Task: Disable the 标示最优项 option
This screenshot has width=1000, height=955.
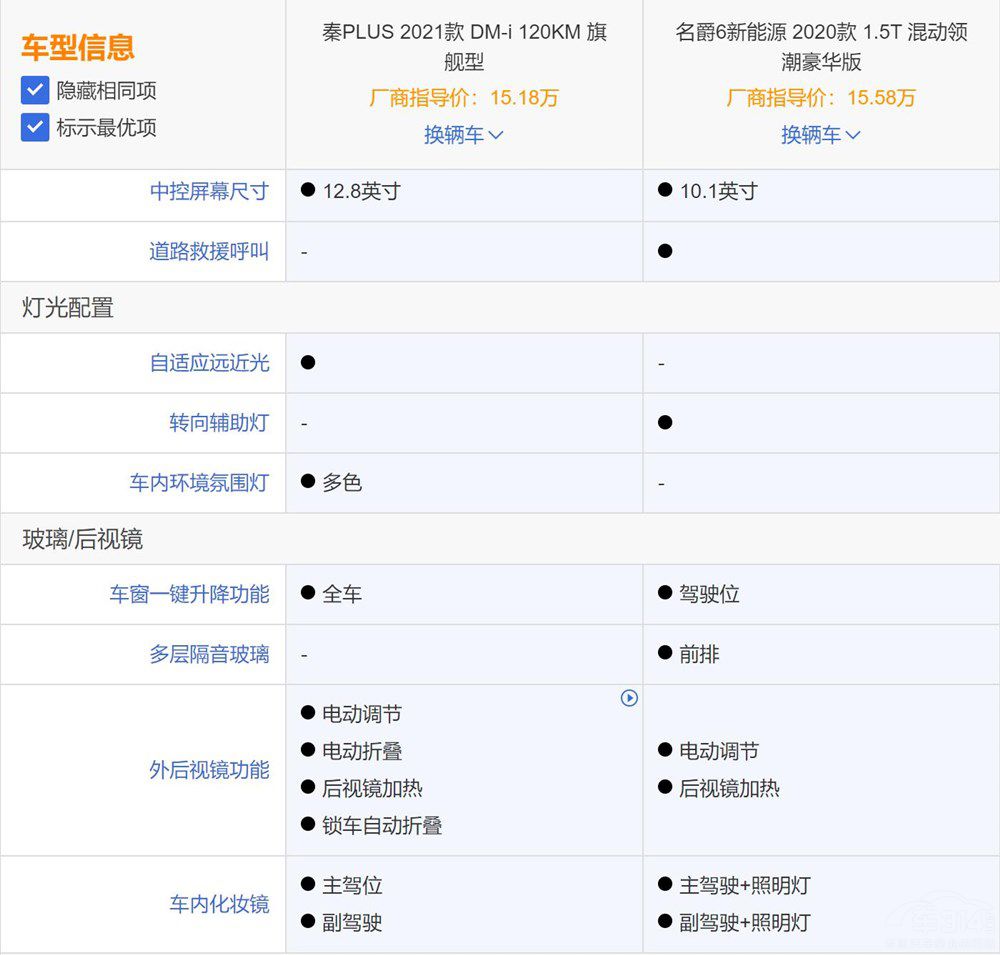Action: pos(34,127)
